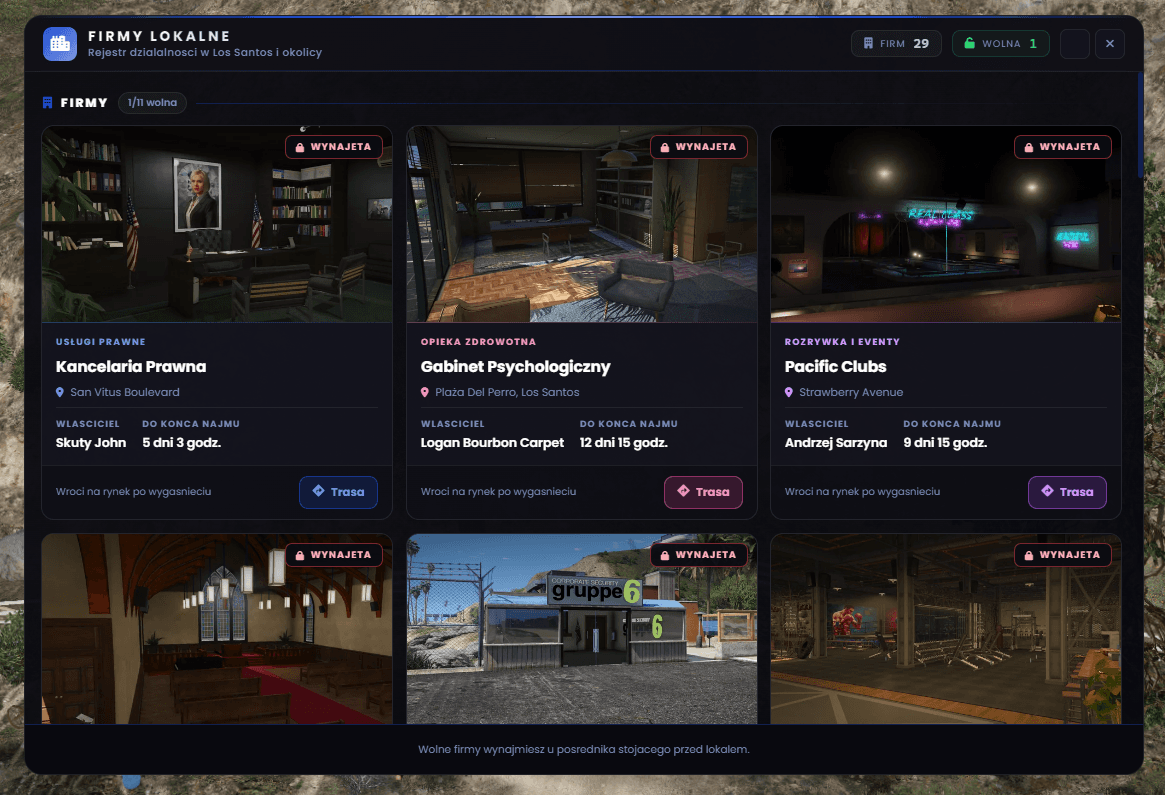
Task: Click the USLUGI PRAWNE category label
Action: [100, 342]
